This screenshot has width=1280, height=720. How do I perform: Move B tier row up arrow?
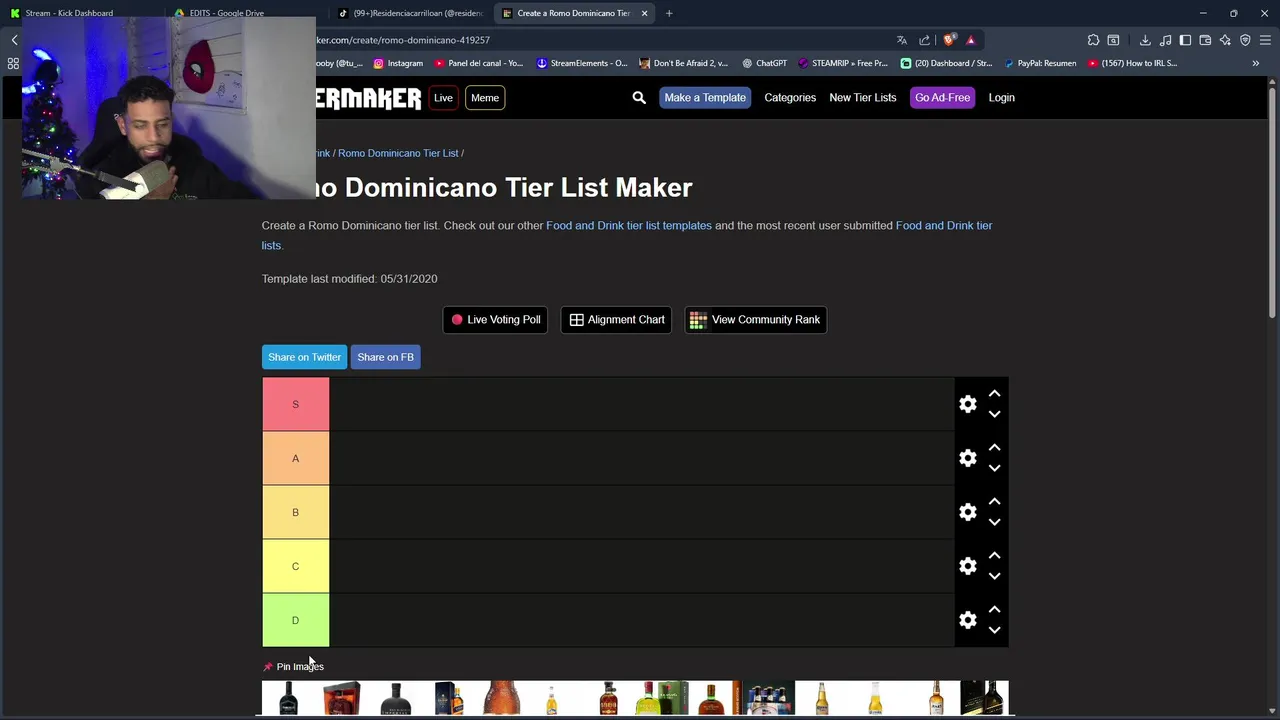pyautogui.click(x=994, y=502)
